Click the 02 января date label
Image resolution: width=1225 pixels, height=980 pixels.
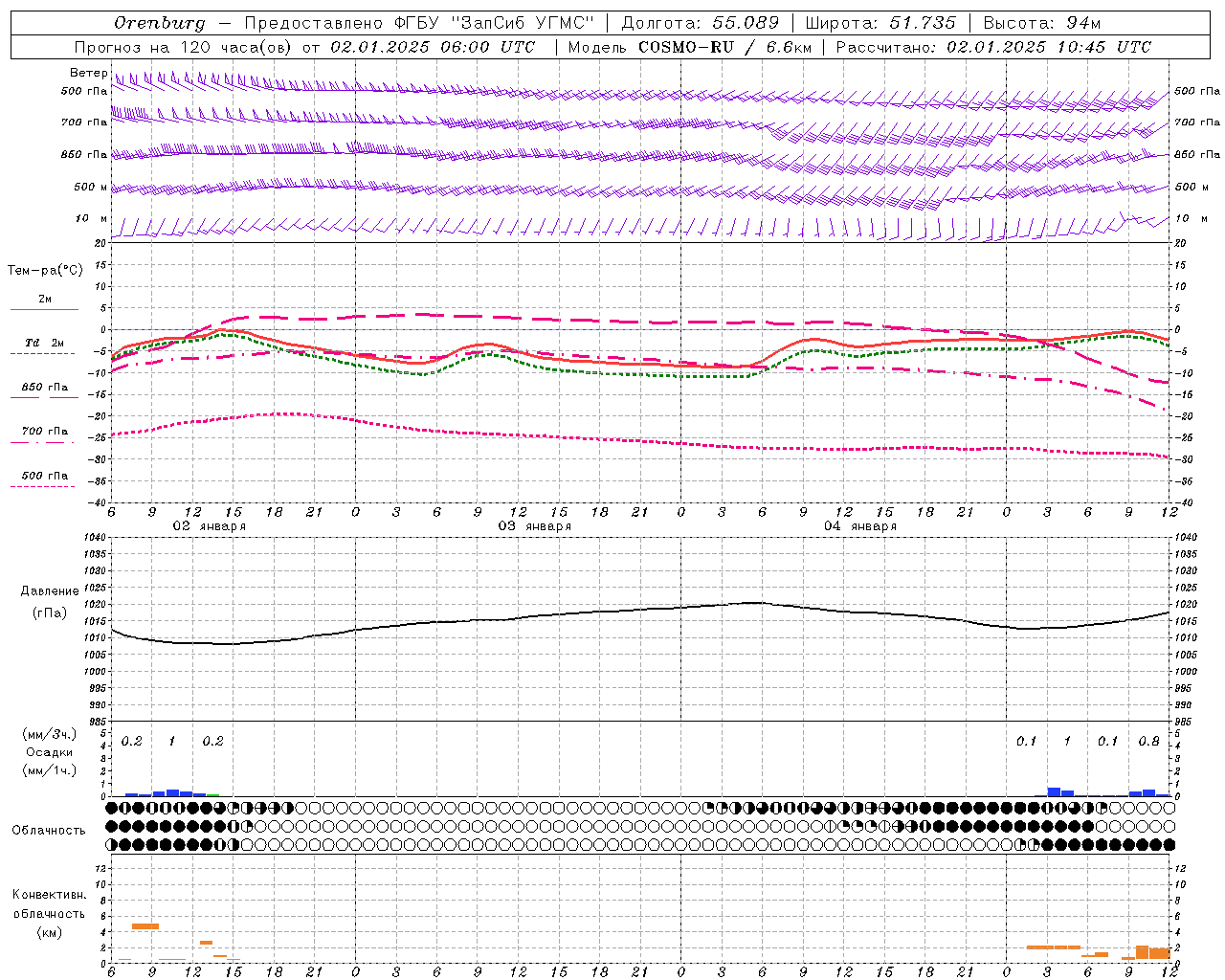pos(209,526)
